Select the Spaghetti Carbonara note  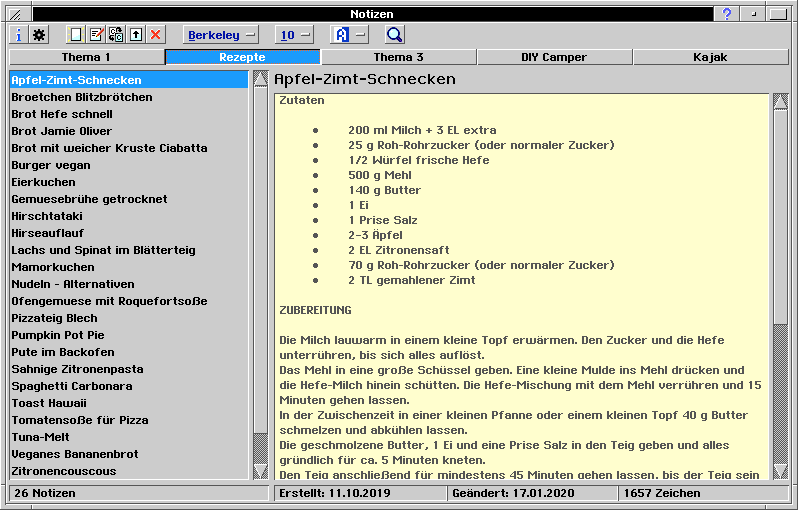(x=72, y=386)
